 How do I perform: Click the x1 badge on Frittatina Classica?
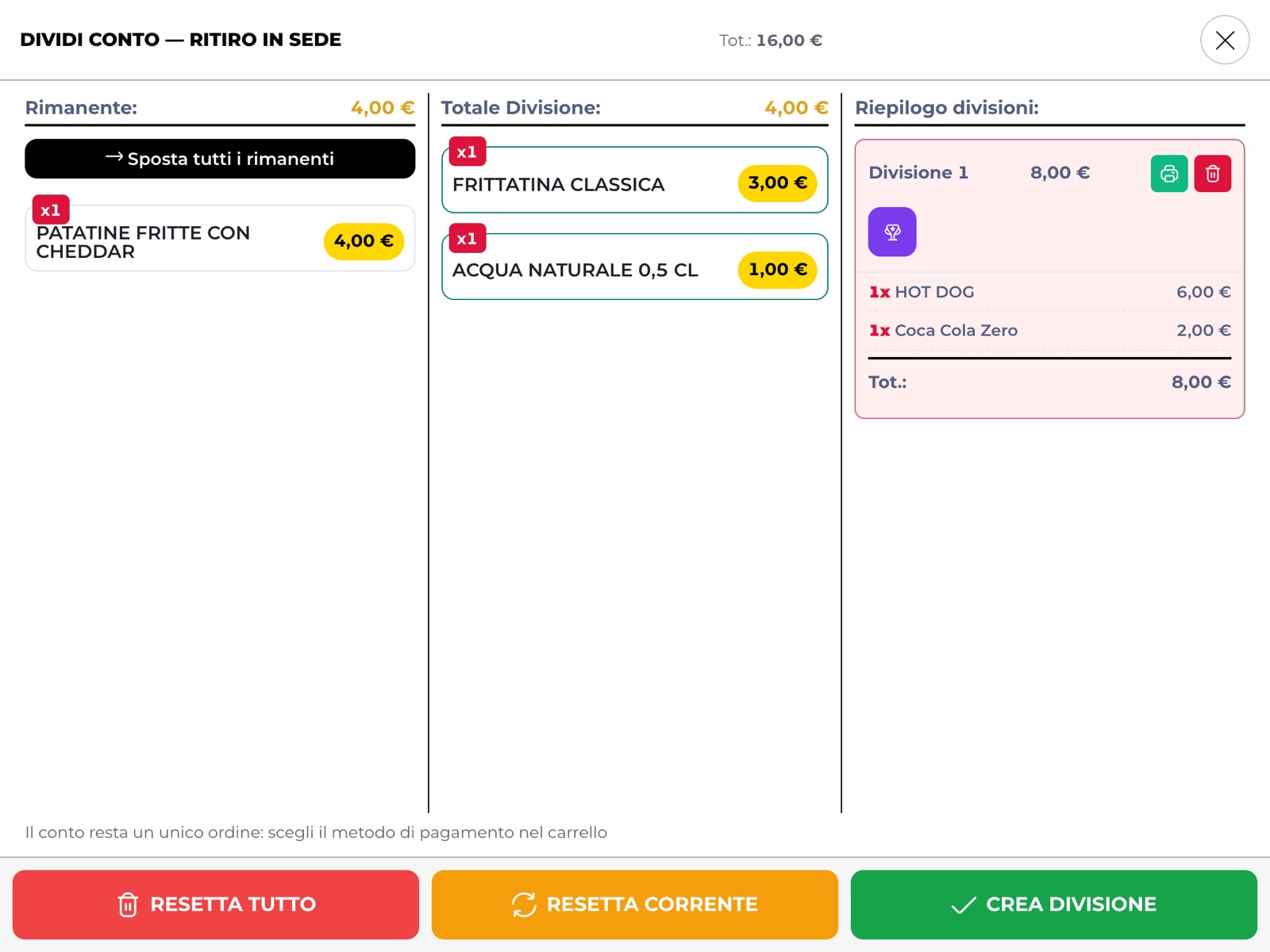tap(468, 152)
